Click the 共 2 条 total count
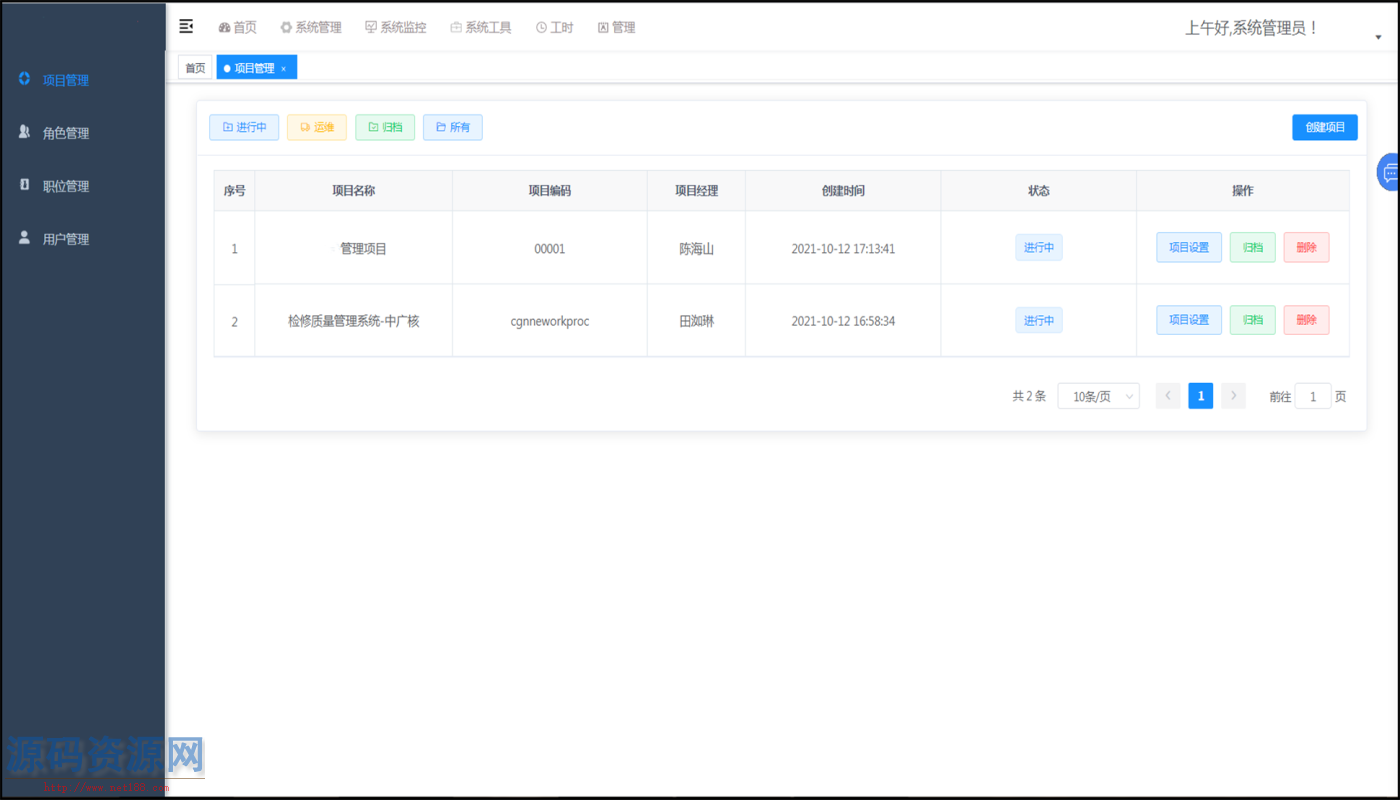 1029,396
